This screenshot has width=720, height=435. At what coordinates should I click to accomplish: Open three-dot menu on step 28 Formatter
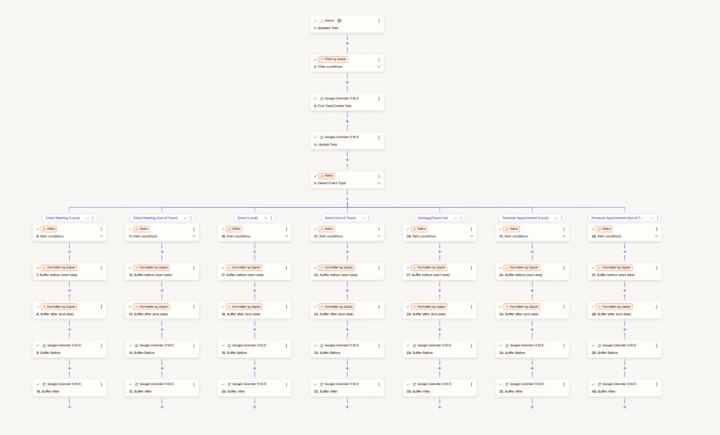point(472,306)
